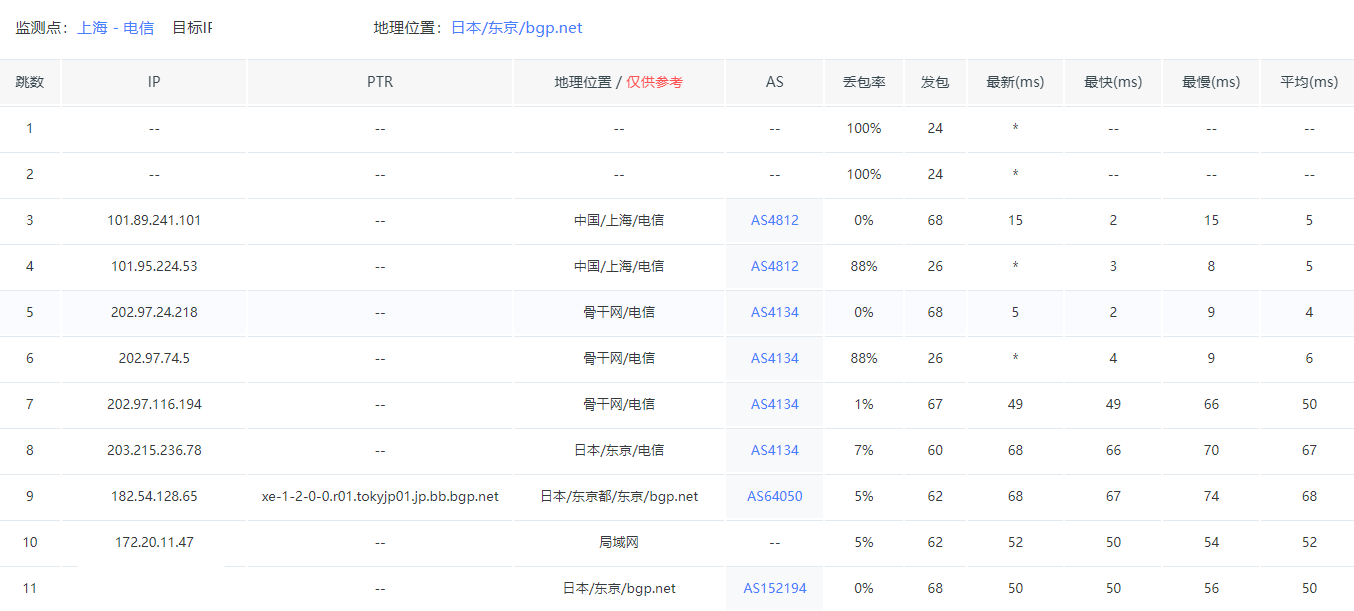
Task: Click the 平均(ms) column header
Action: 1309,82
